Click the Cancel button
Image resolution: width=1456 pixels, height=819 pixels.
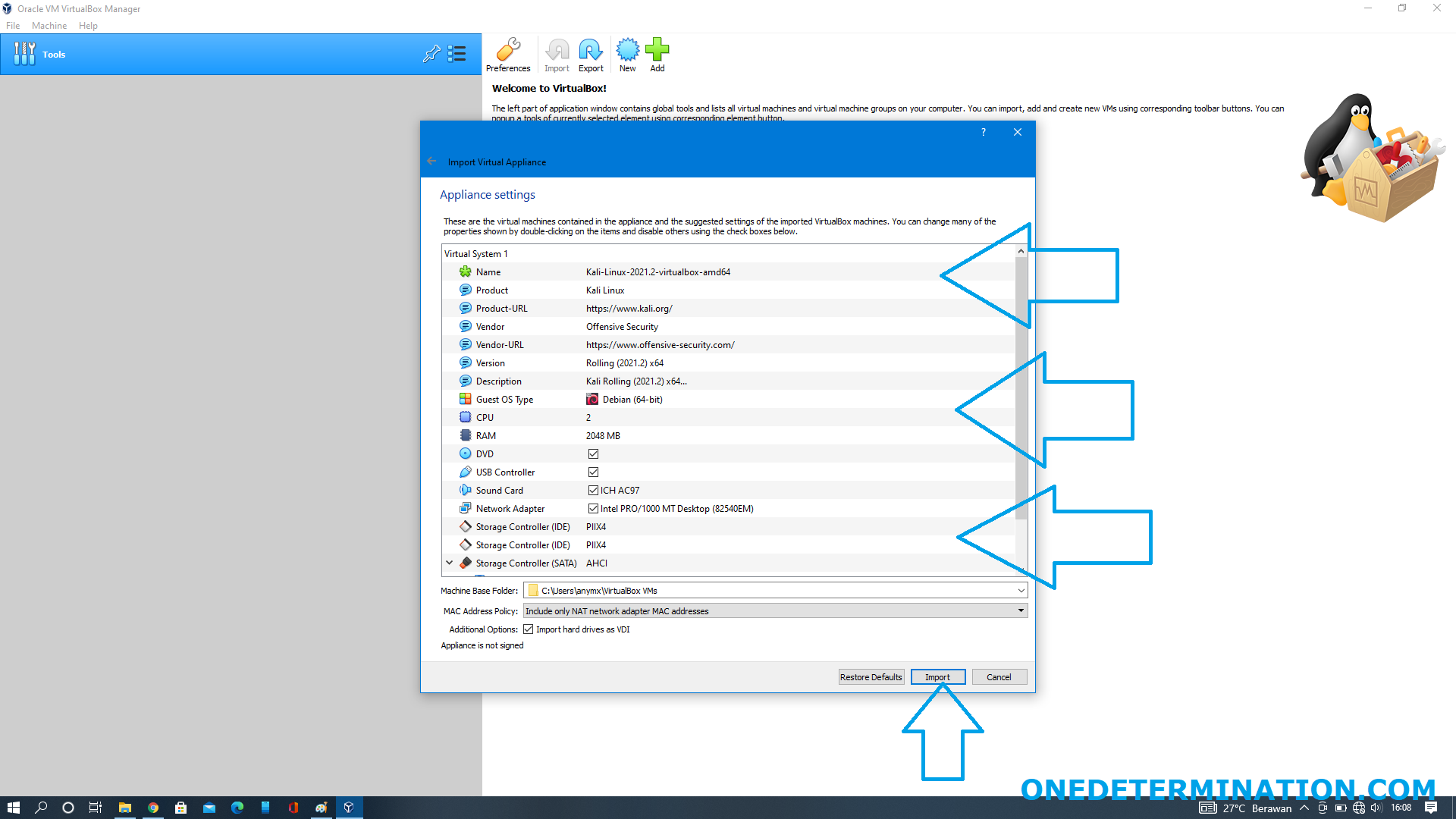tap(999, 676)
